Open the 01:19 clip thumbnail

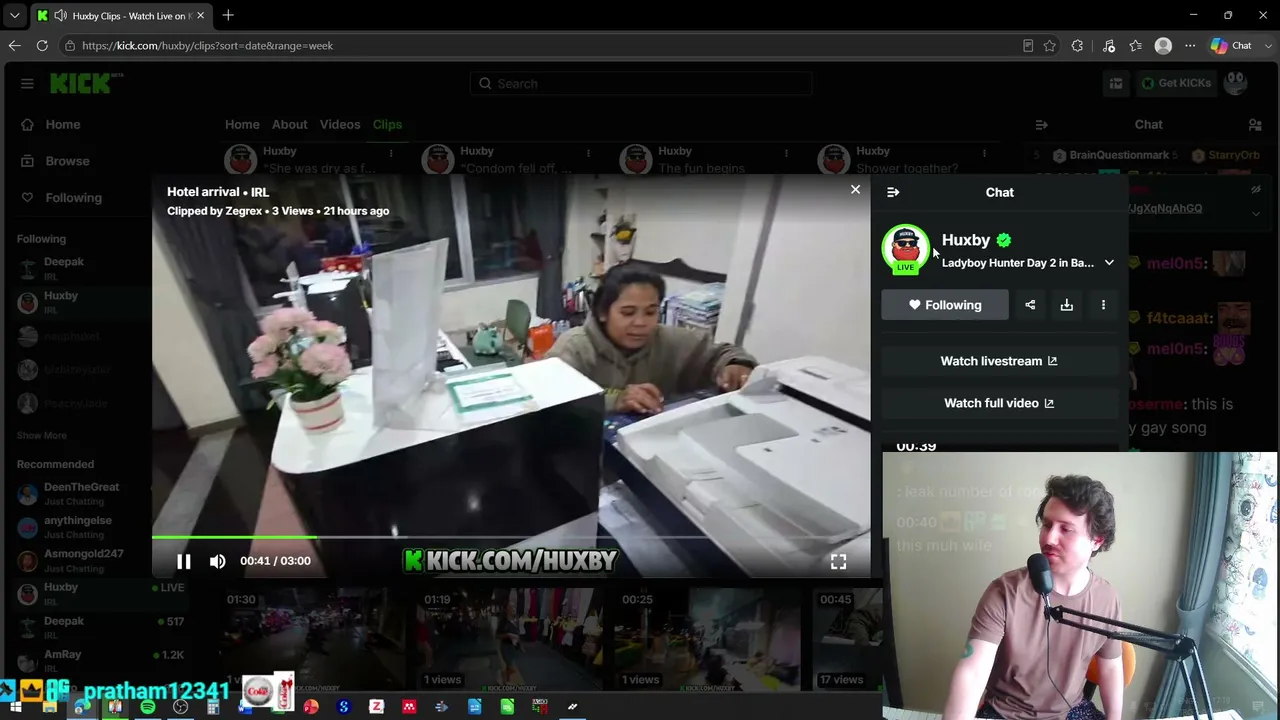point(512,640)
